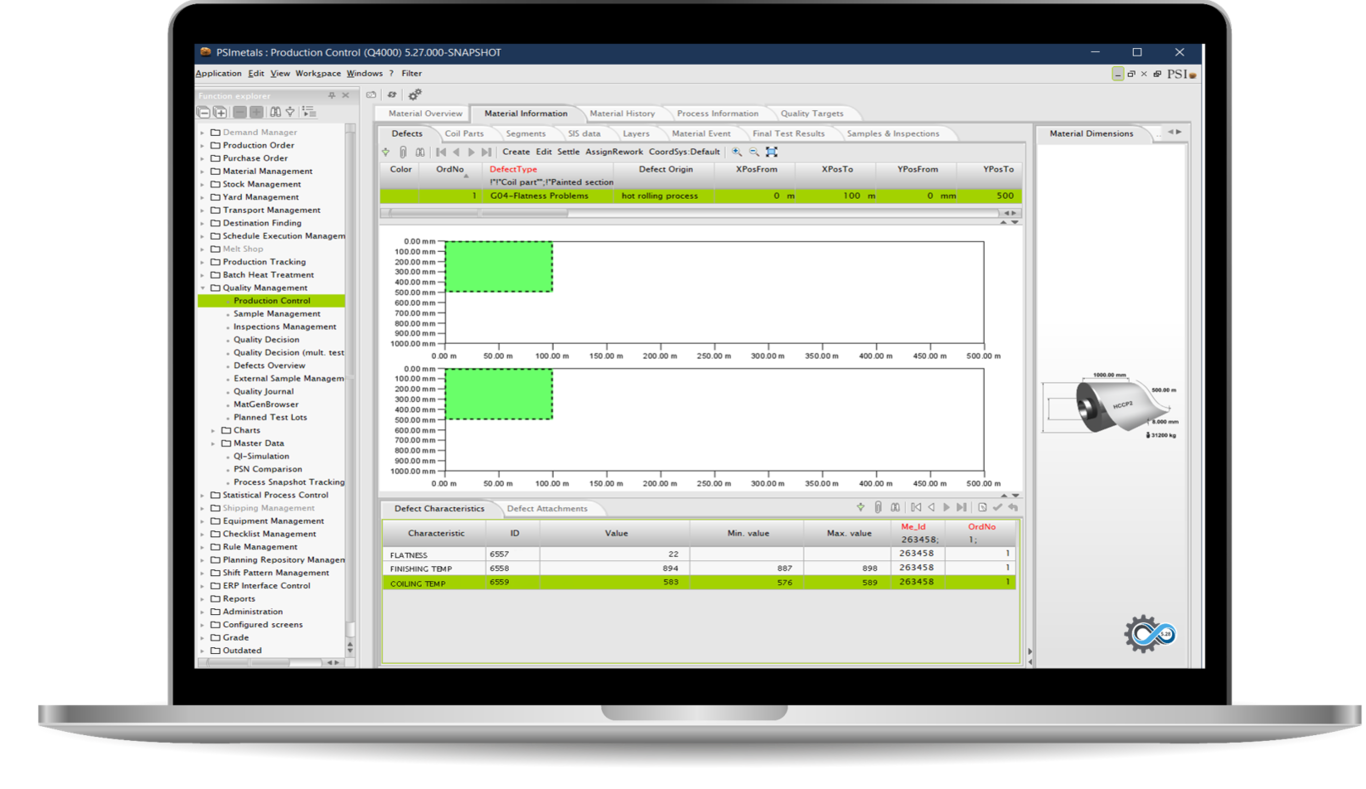Viewport: 1366px width, 789px height.
Task: Go to first record in Defects toolbar
Action: coord(441,152)
